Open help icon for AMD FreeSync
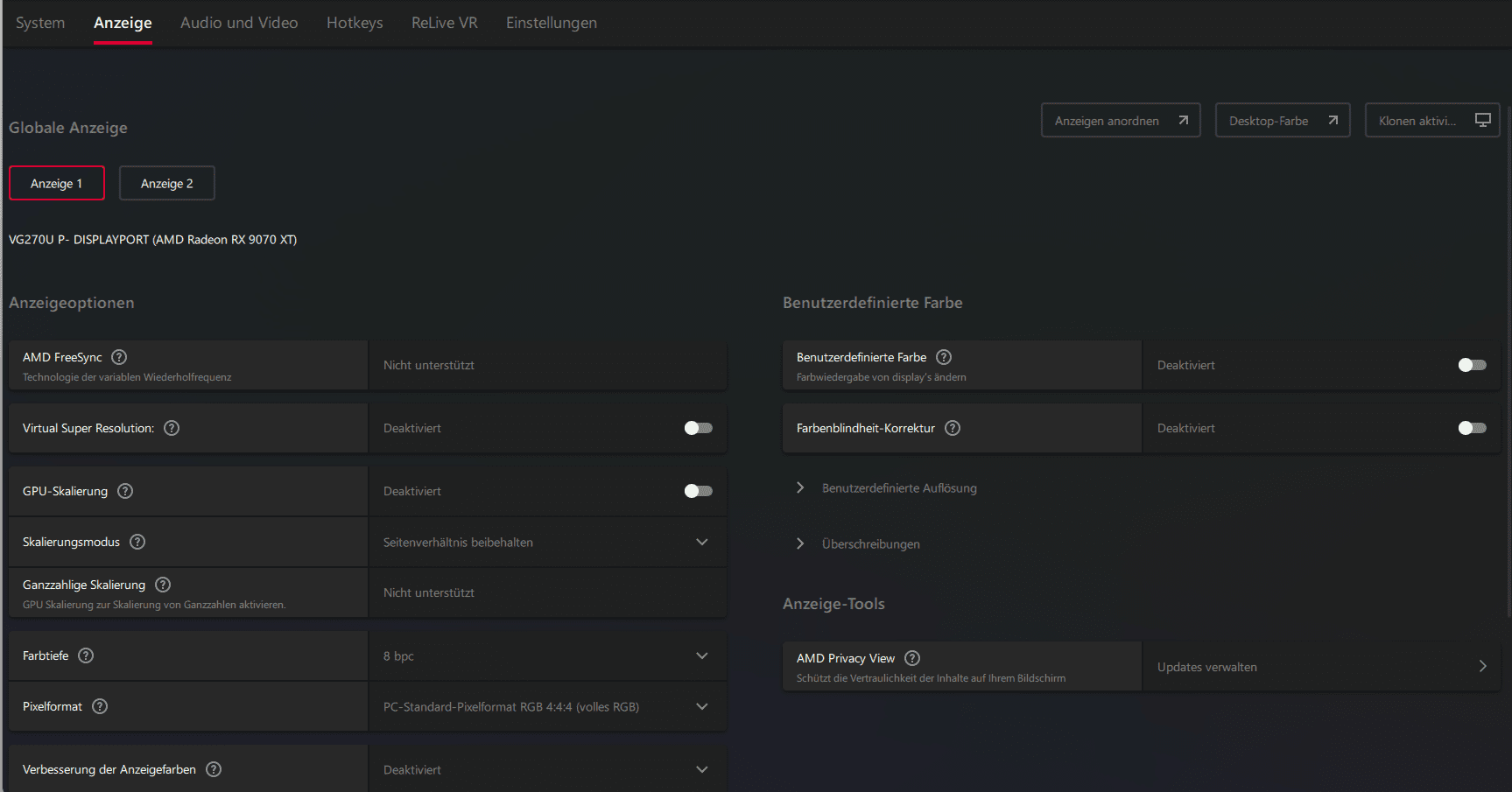Image resolution: width=1512 pixels, height=792 pixels. coord(119,357)
